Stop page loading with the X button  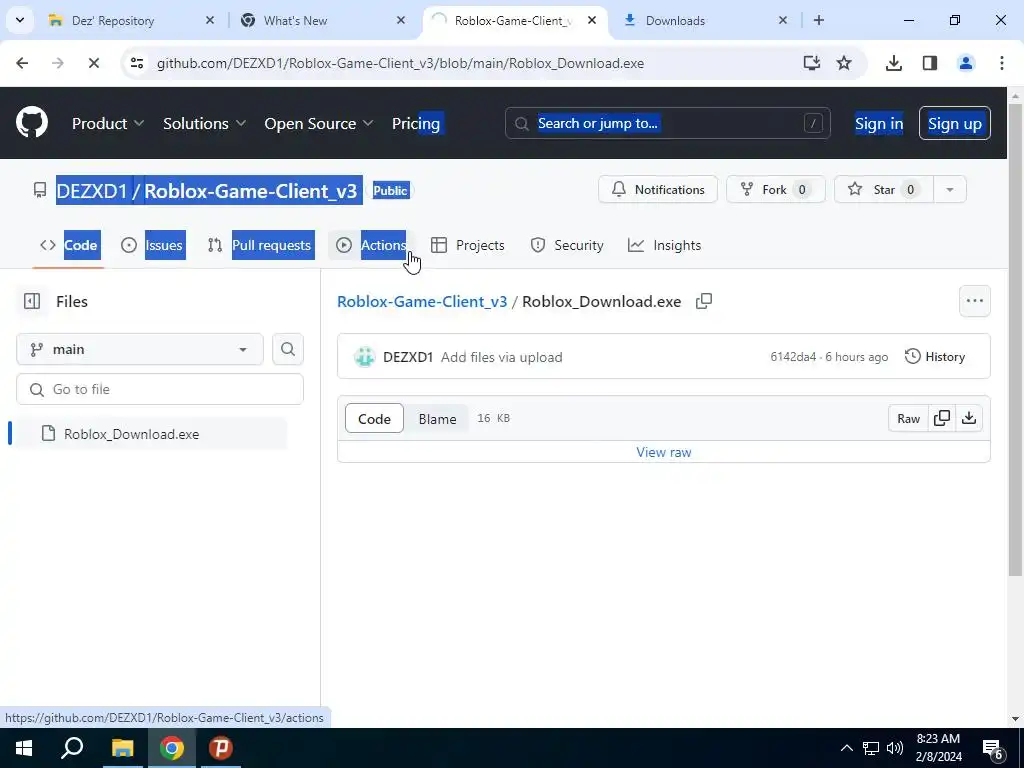pyautogui.click(x=93, y=63)
